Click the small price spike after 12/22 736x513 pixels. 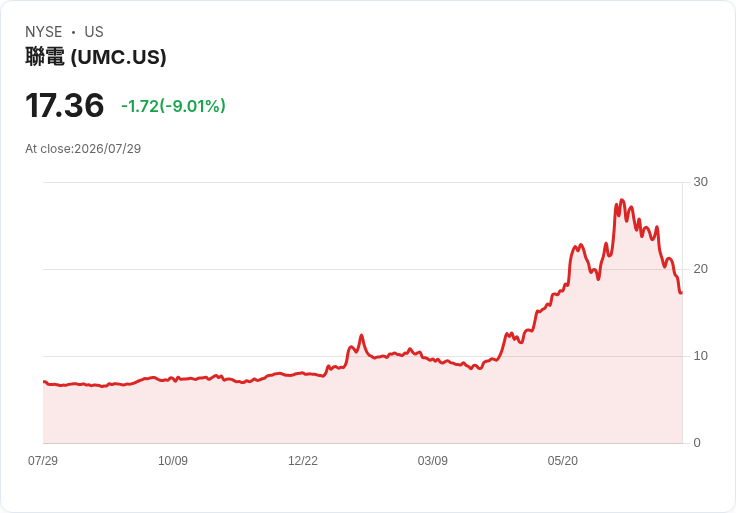point(361,336)
